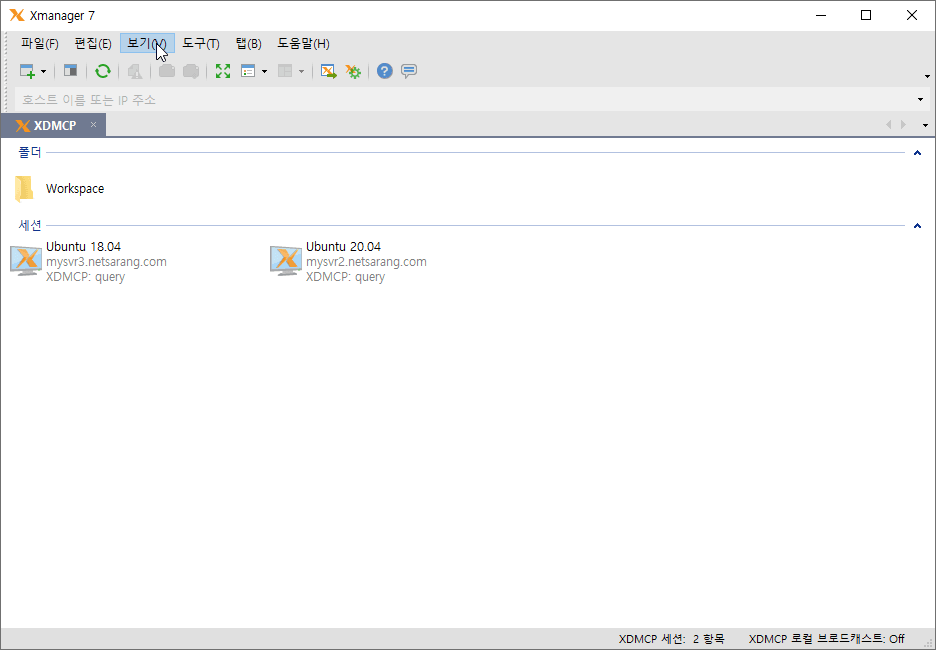Collapse the 폴더 section

coord(917,153)
